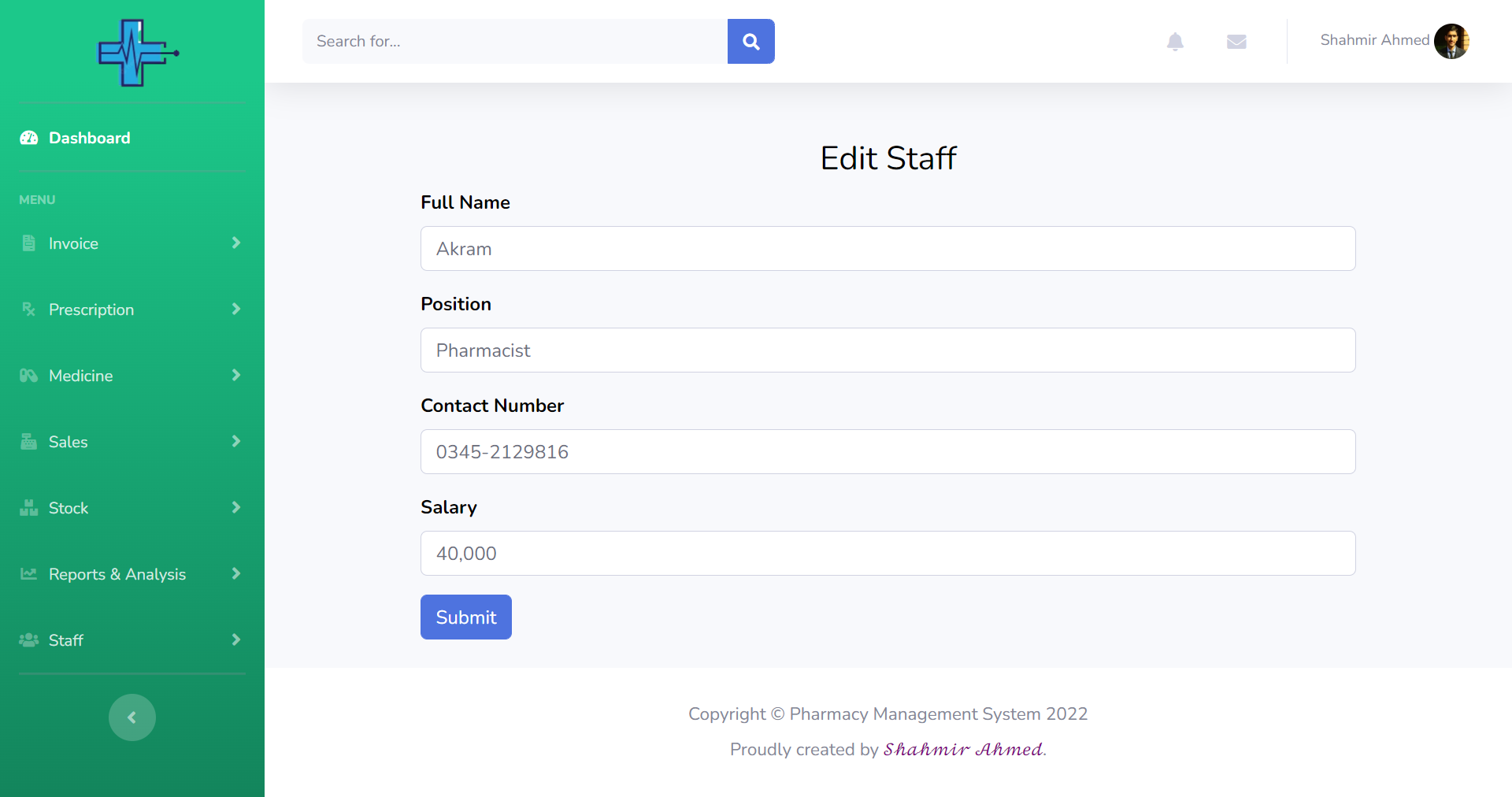The height and width of the screenshot is (797, 1512).
Task: Focus the Full Name field containing Akram
Action: (x=888, y=249)
